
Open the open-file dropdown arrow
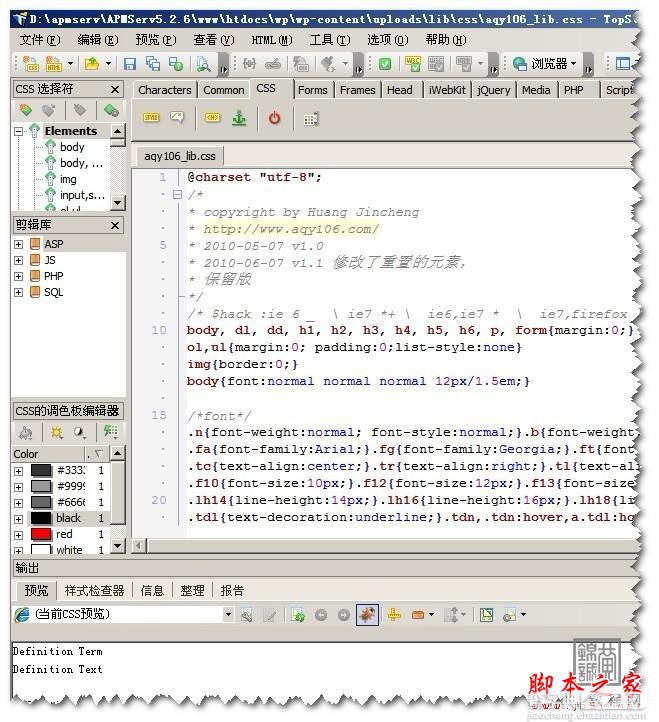(x=108, y=64)
